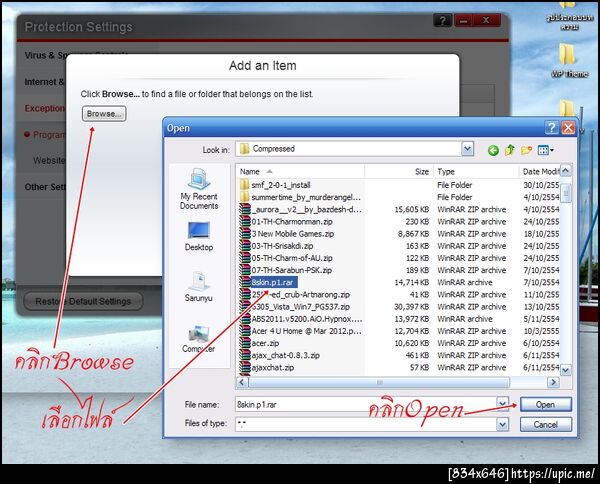Click the Cancel button in Open dialog

point(545,424)
